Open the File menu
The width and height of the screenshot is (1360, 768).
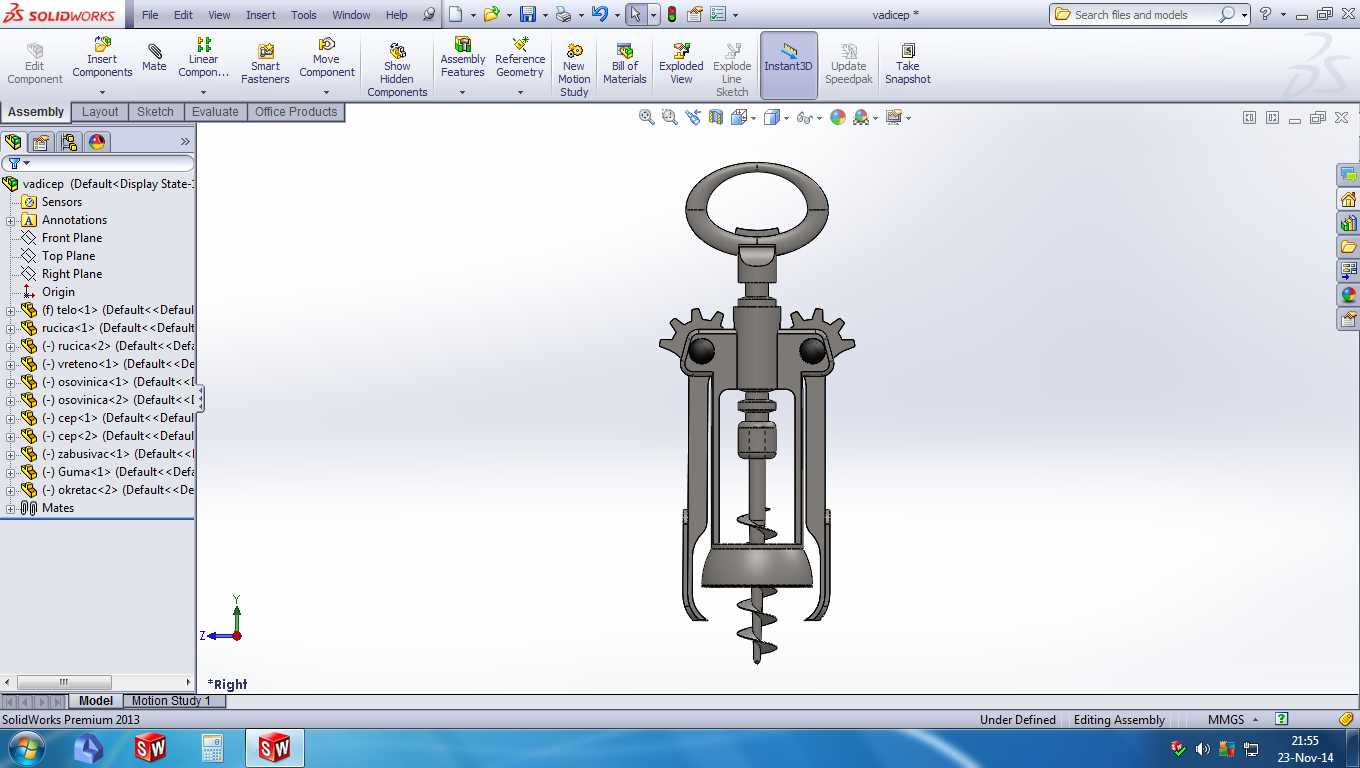150,15
